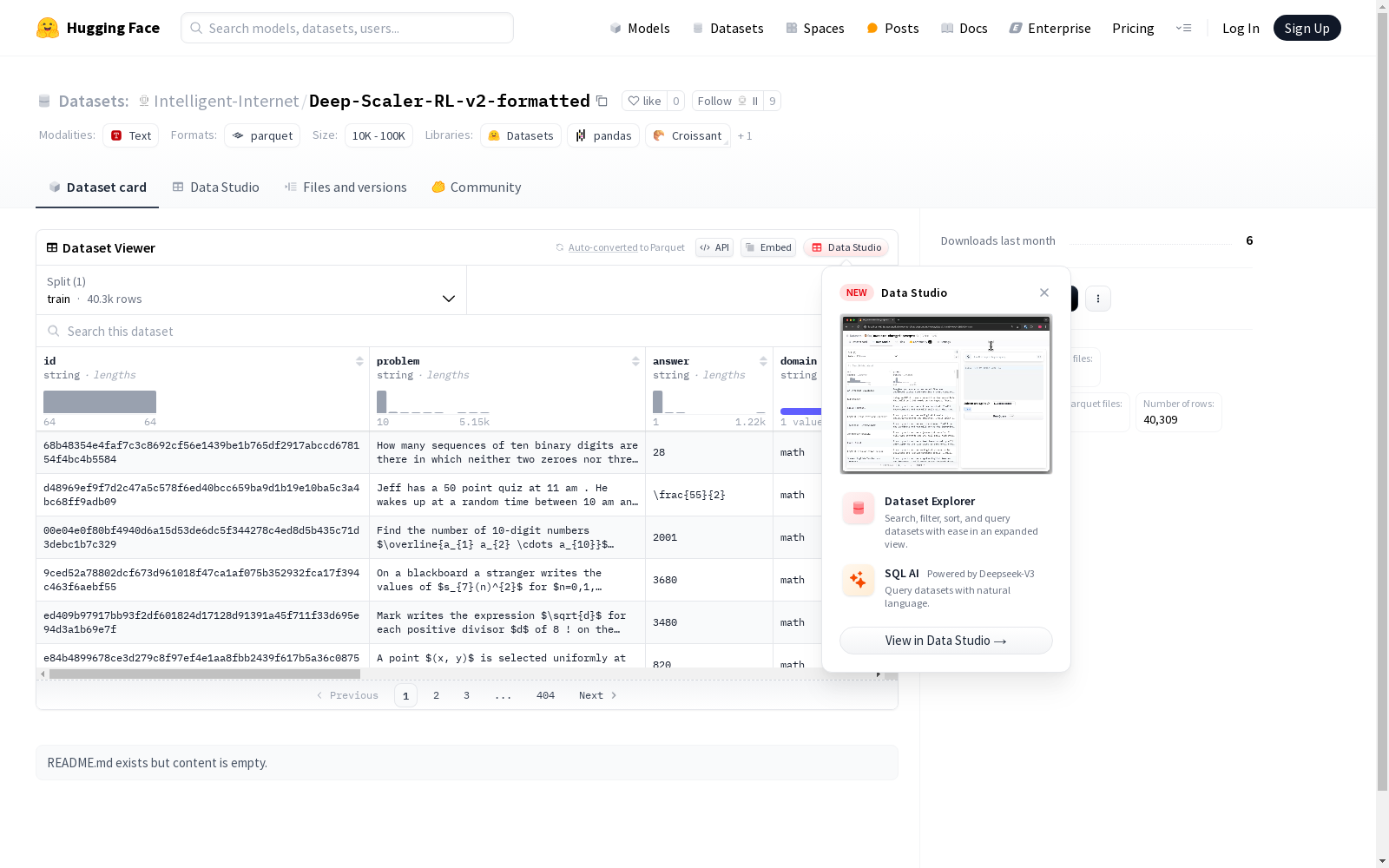The width and height of the screenshot is (1389, 868).
Task: Click the problem starting 'How many sequences'
Action: (x=508, y=452)
